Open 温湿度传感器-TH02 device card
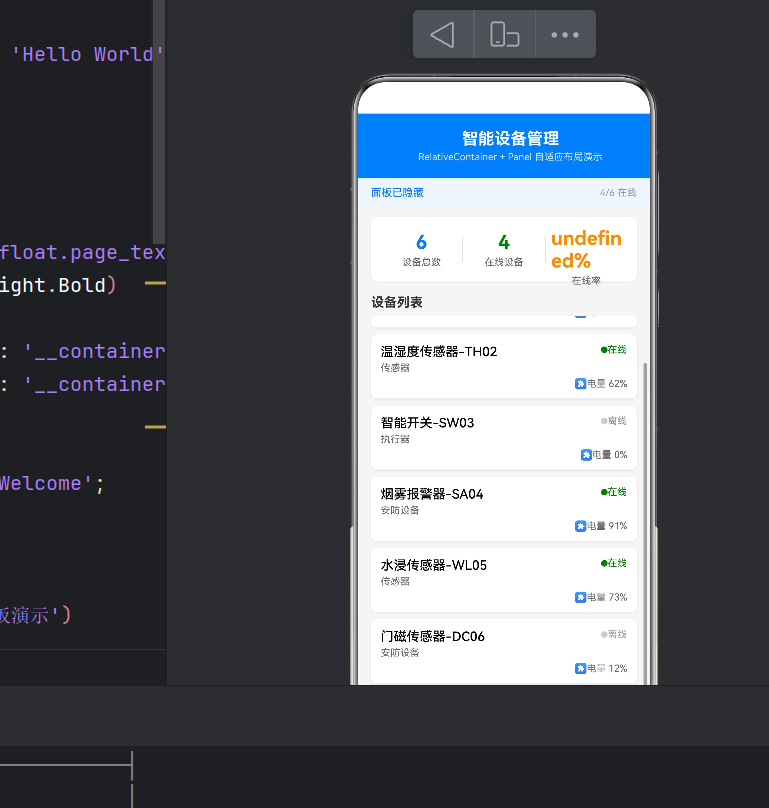The image size is (769, 808). (x=504, y=366)
